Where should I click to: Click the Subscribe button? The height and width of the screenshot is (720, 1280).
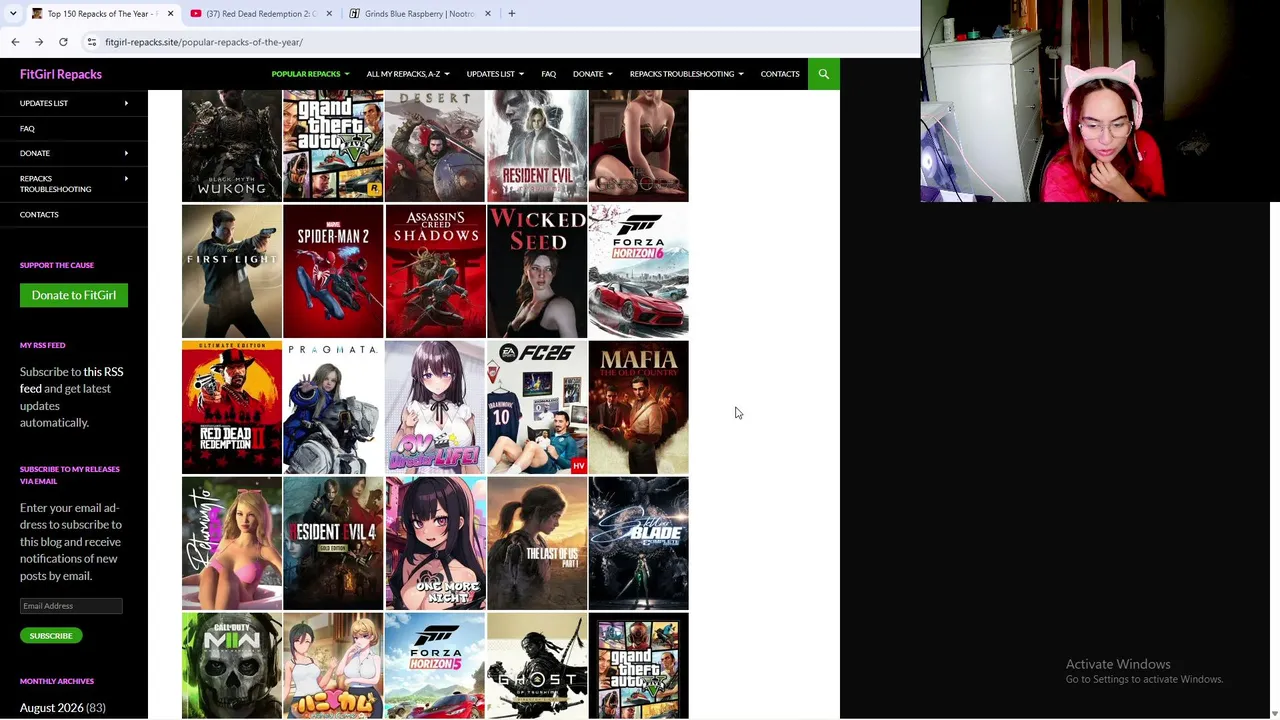(x=51, y=636)
